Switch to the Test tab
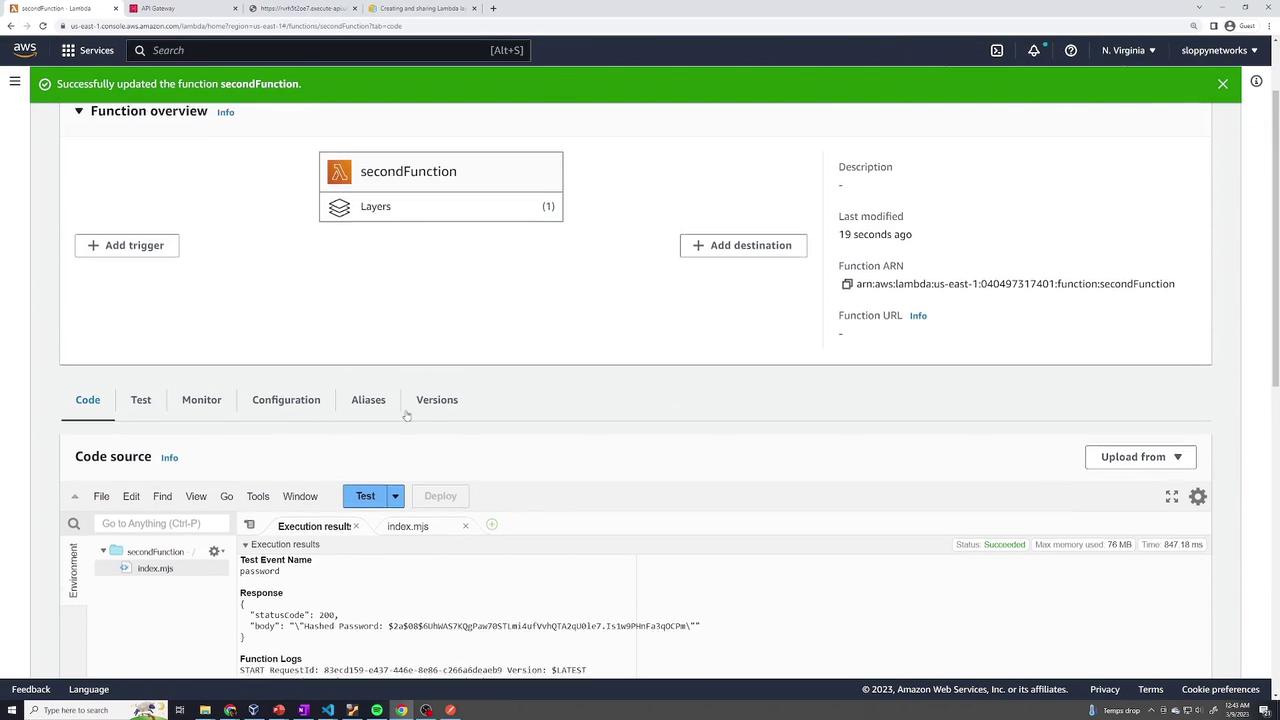The width and height of the screenshot is (1280, 720). pos(141,400)
